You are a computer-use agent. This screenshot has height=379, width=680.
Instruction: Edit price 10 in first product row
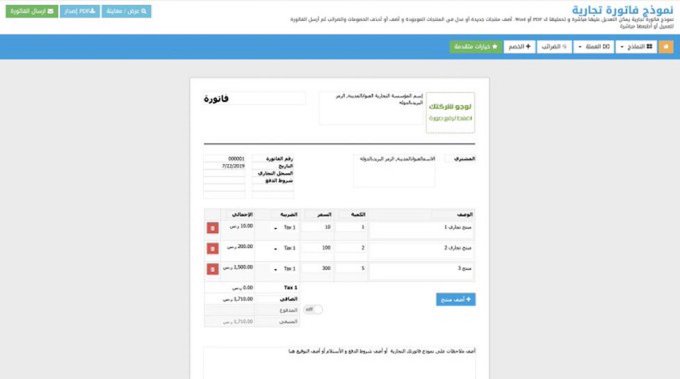coord(317,227)
